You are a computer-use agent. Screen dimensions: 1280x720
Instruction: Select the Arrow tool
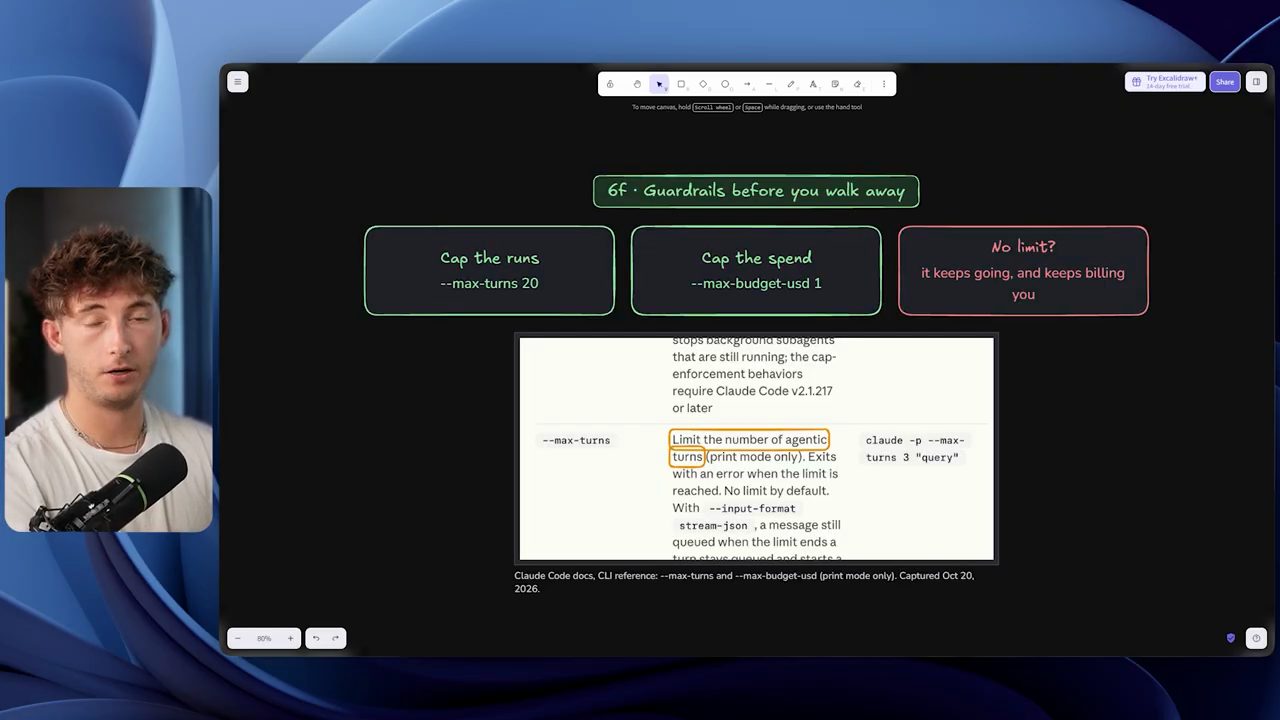[x=747, y=84]
